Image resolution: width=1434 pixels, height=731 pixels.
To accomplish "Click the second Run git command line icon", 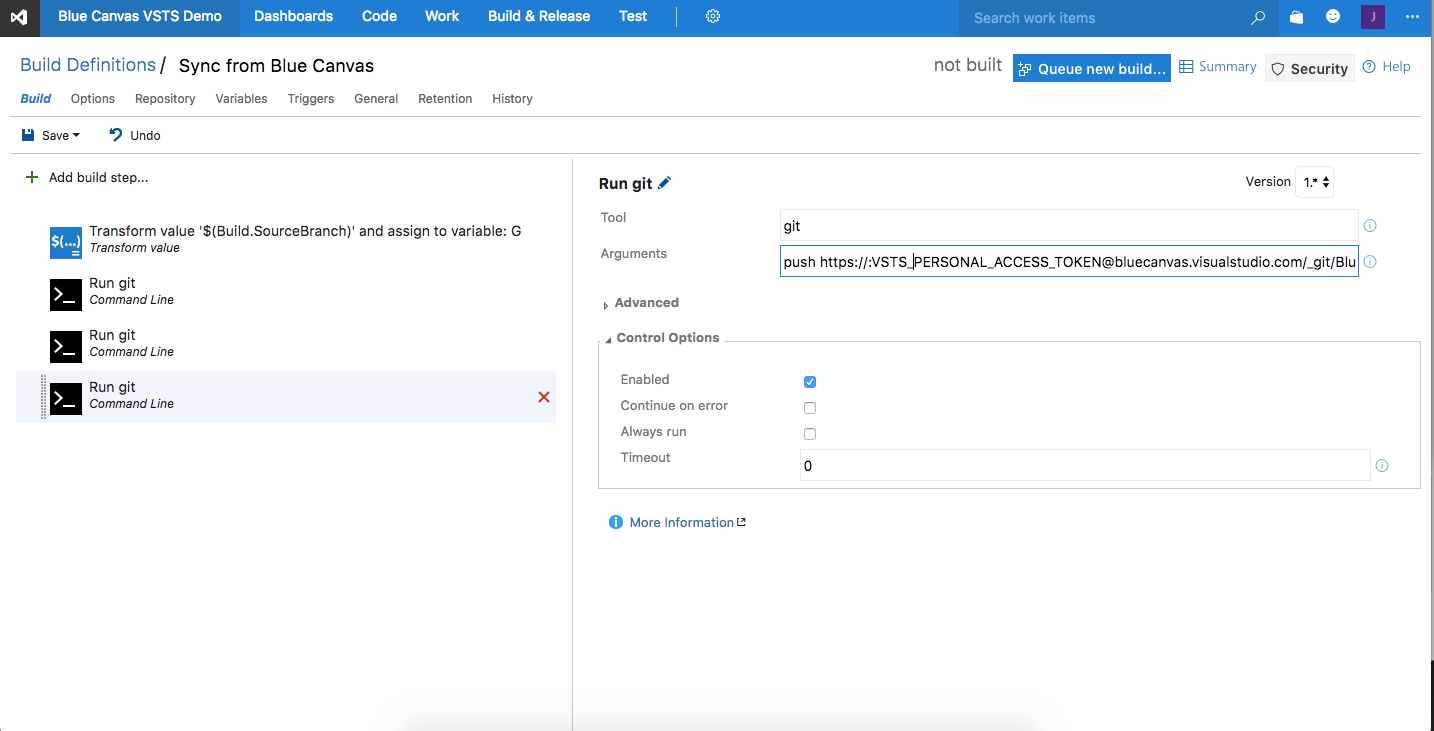I will coord(66,347).
